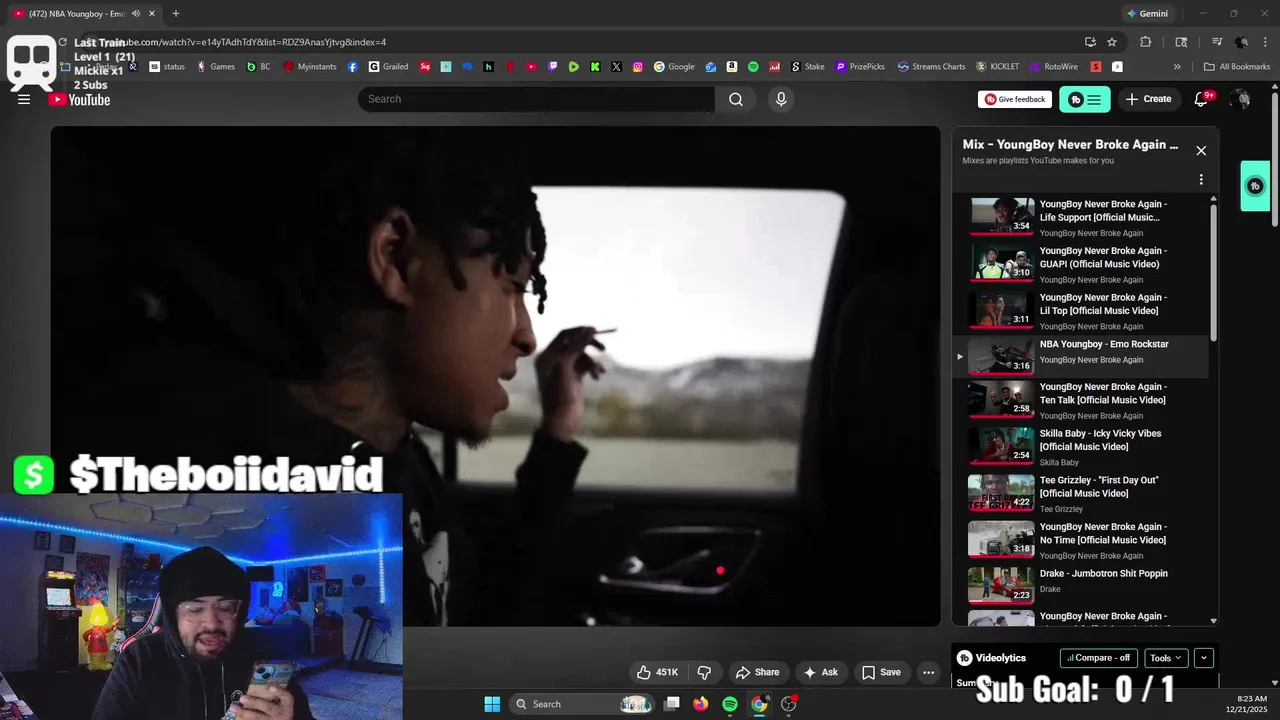Screen dimensions: 1280x720
Task: Click the Ask button under the video
Action: pos(821,672)
